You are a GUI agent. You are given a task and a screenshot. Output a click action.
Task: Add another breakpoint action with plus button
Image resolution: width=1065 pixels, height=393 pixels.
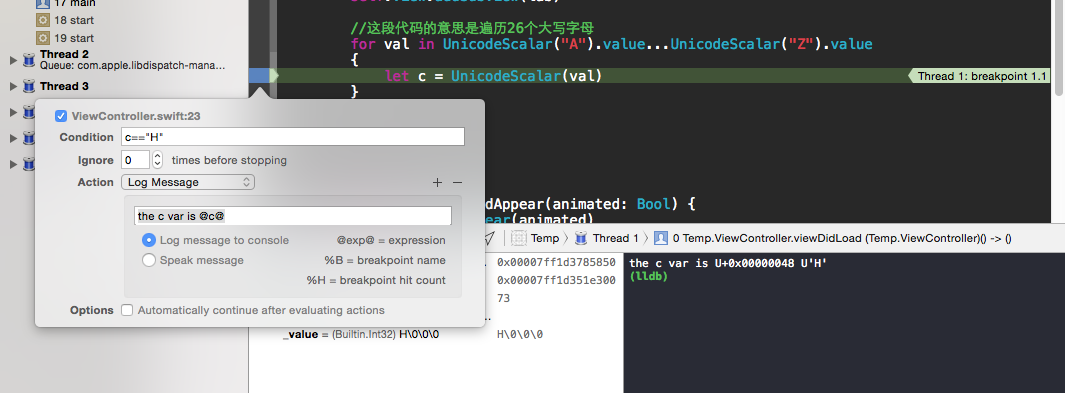click(437, 183)
